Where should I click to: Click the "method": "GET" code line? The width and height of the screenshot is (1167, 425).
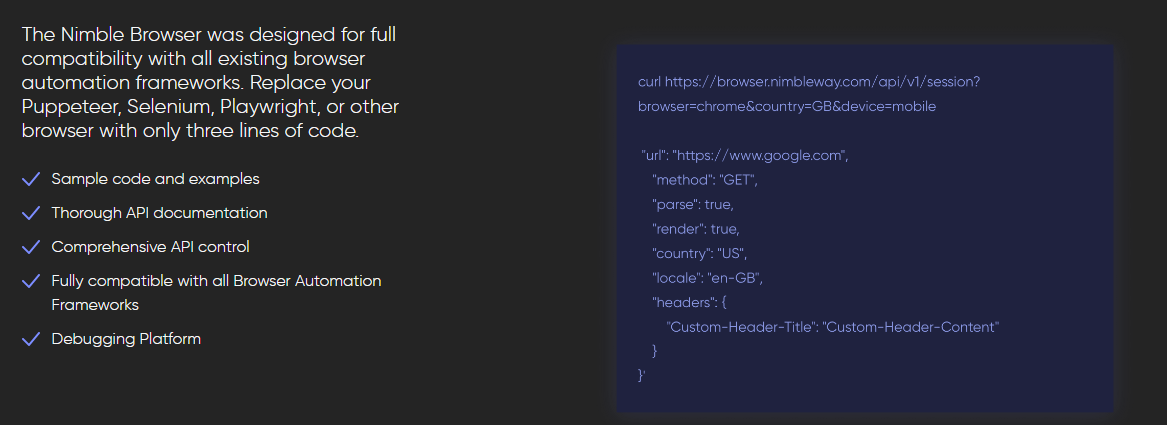pyautogui.click(x=705, y=180)
